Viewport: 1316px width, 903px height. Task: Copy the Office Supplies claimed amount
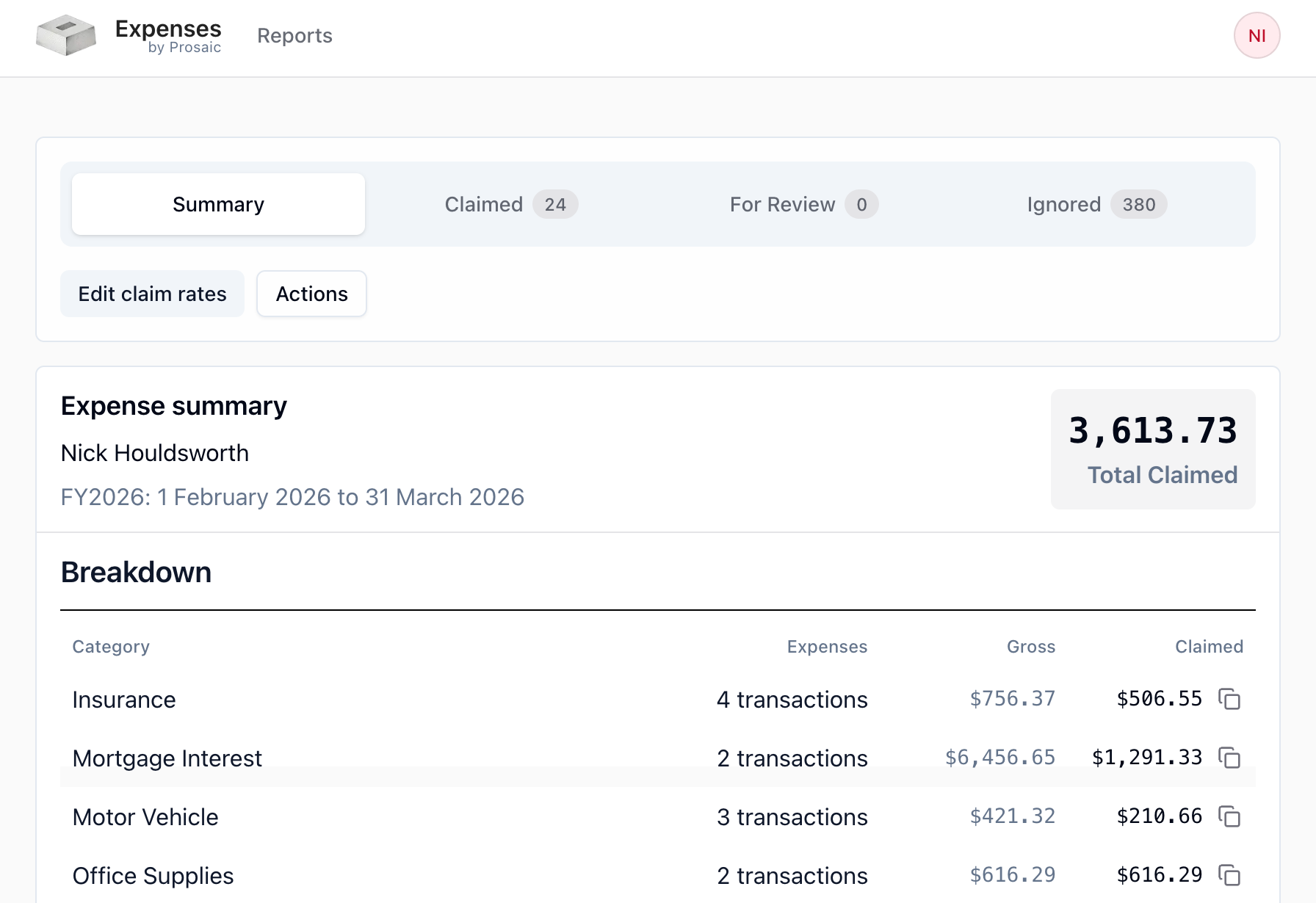1229,875
